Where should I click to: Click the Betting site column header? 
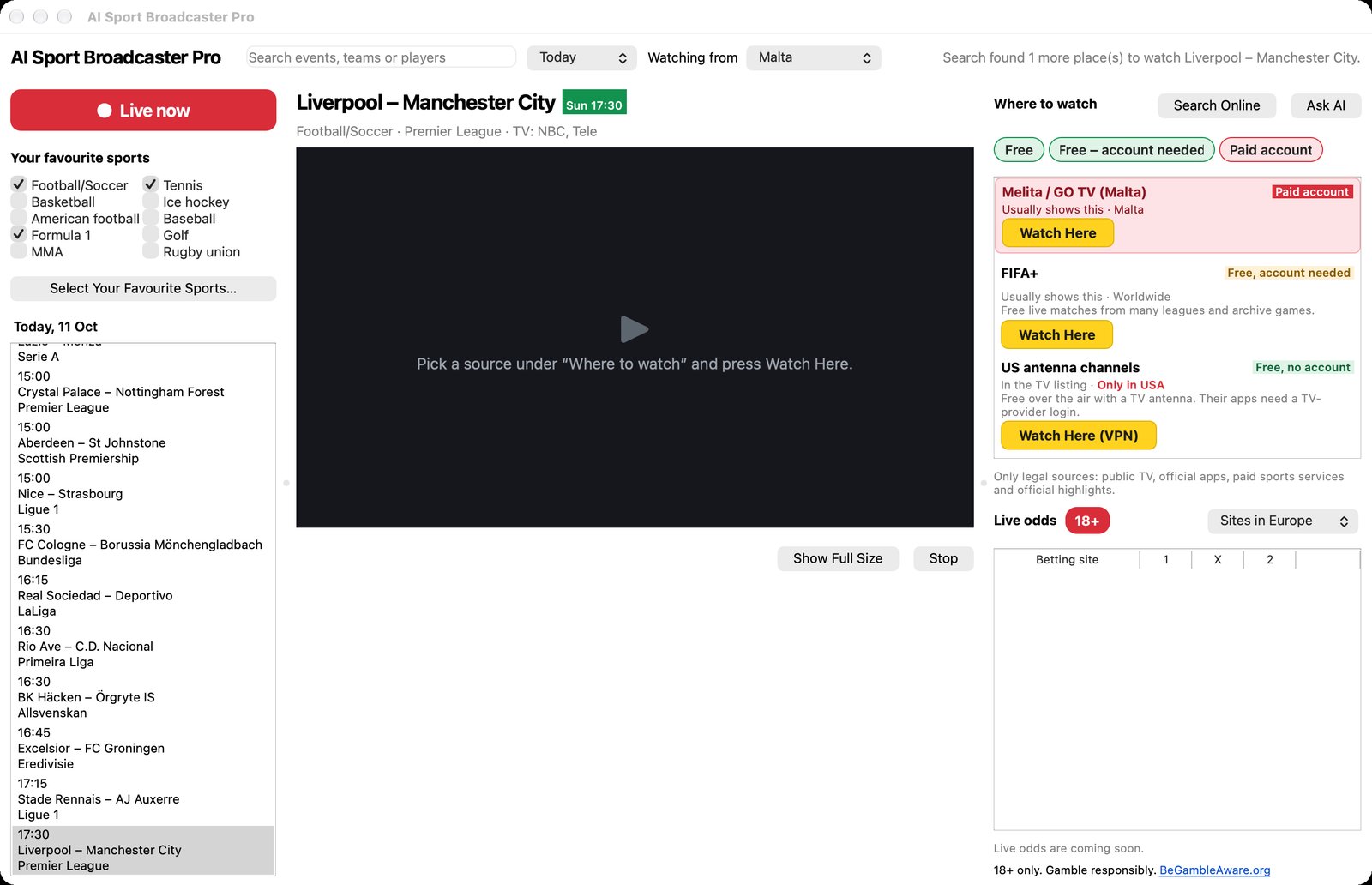1067,559
